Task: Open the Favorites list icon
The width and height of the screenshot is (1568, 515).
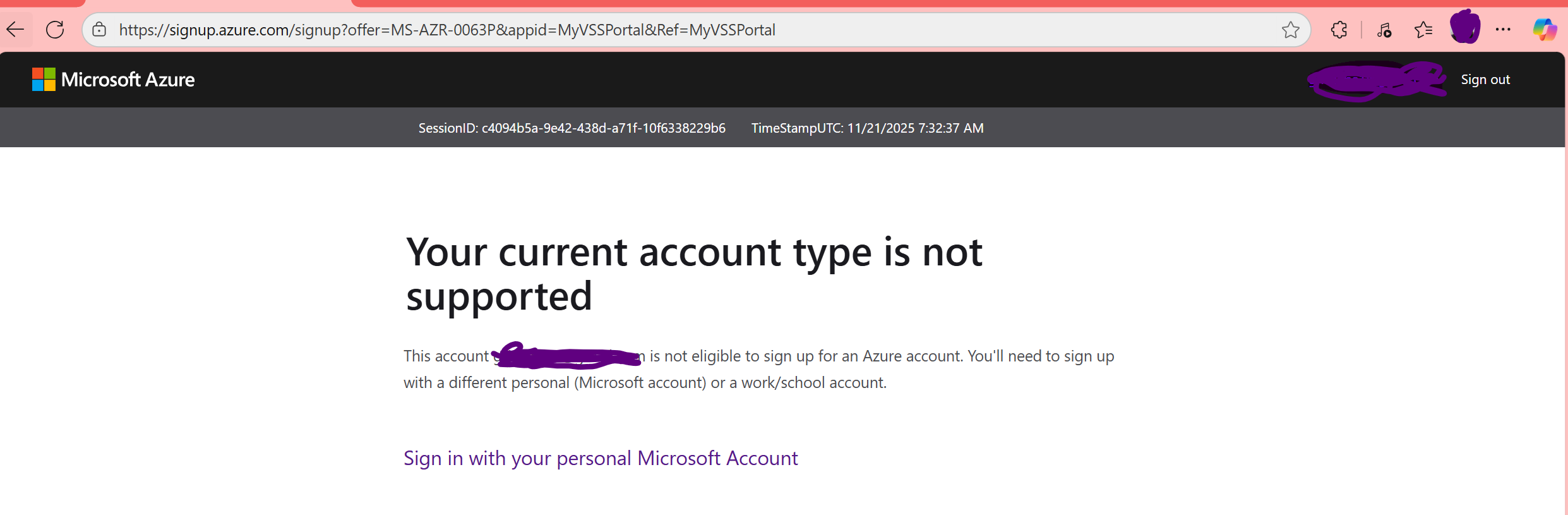Action: (x=1423, y=30)
